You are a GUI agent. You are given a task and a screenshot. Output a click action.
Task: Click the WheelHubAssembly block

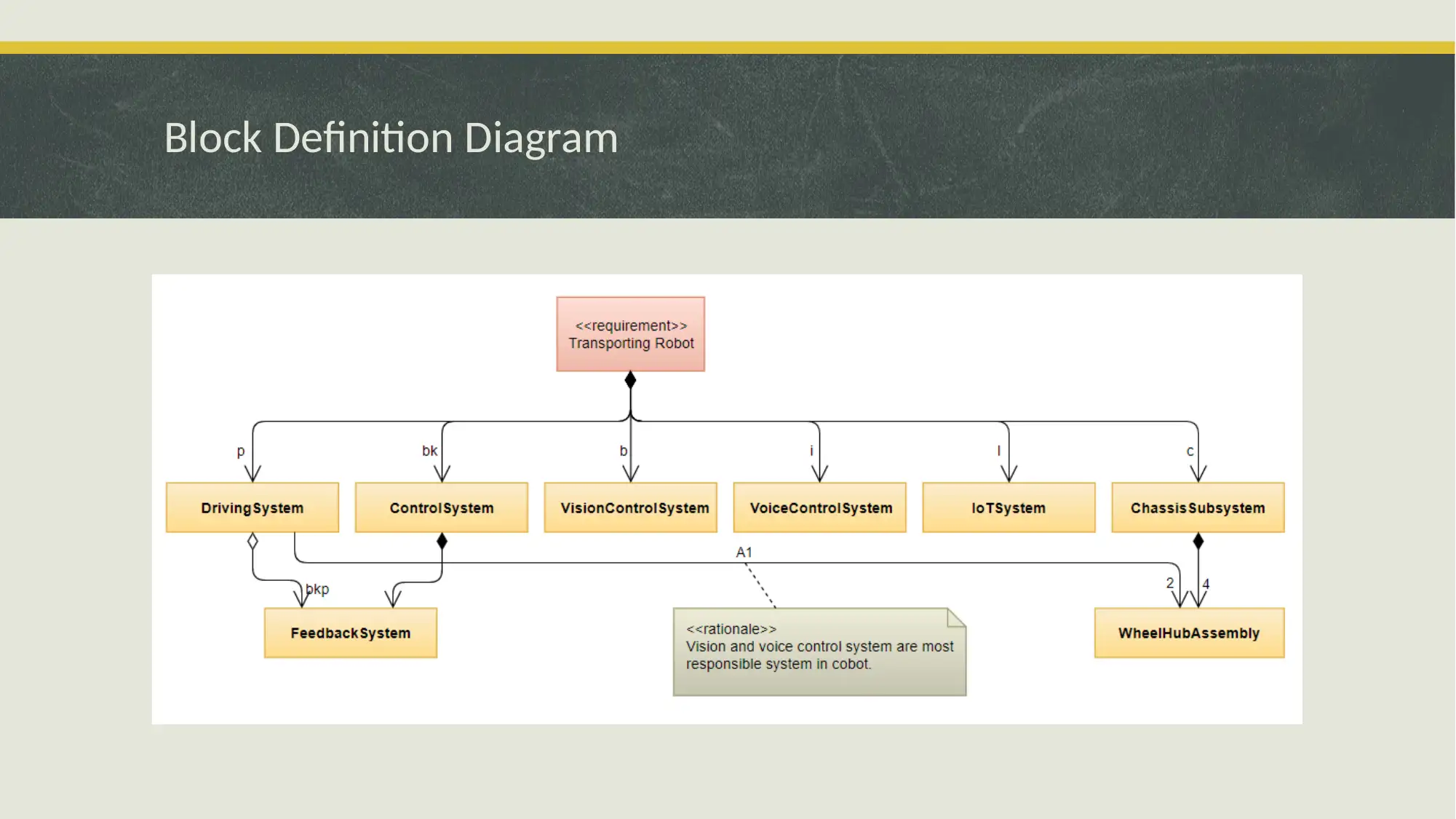coord(1190,633)
